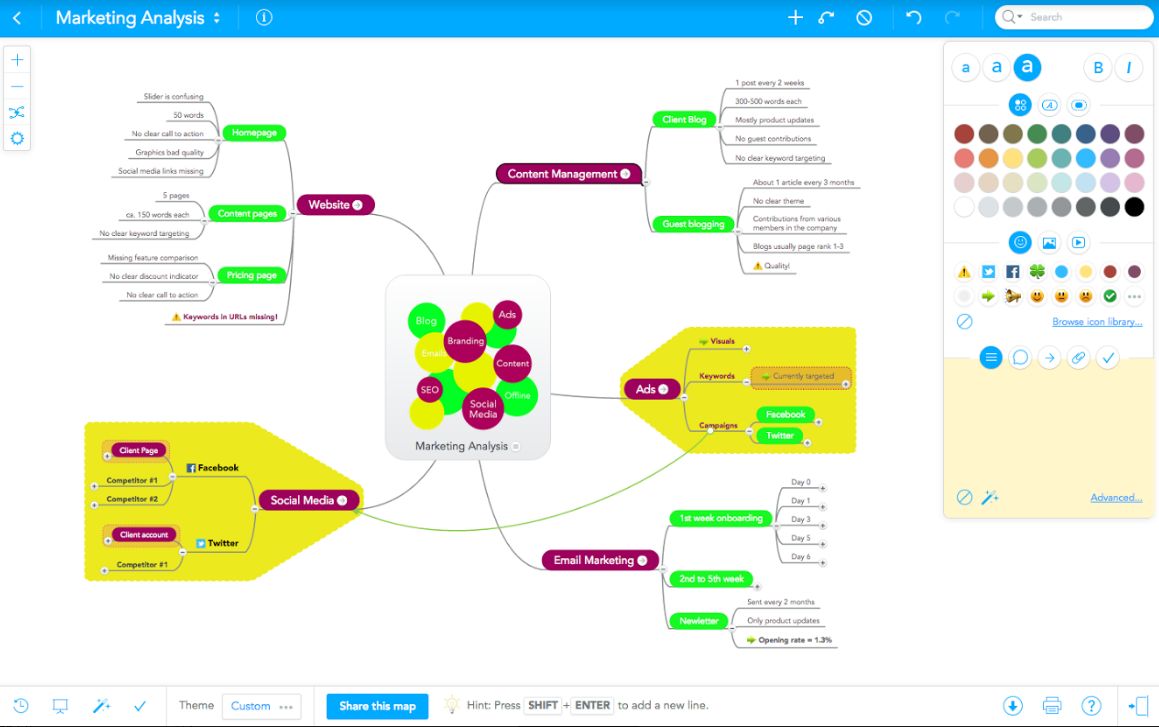Open the Advanced link in panel
The image size is (1159, 727).
pos(1116,497)
